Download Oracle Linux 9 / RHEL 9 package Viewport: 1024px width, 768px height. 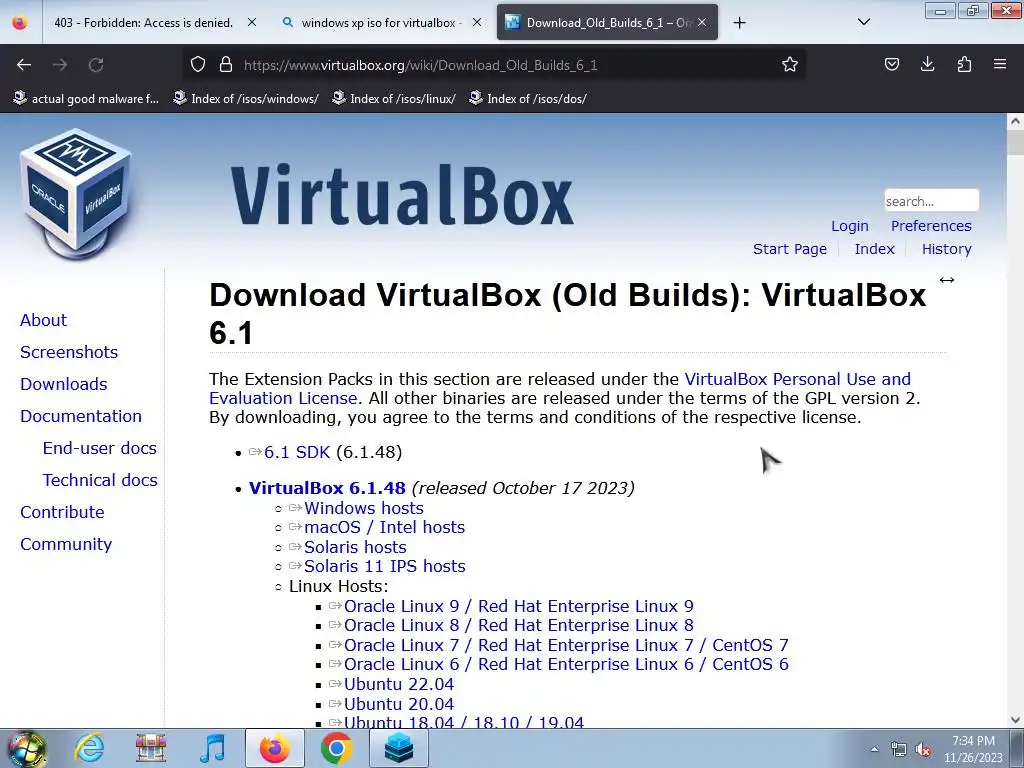(519, 606)
